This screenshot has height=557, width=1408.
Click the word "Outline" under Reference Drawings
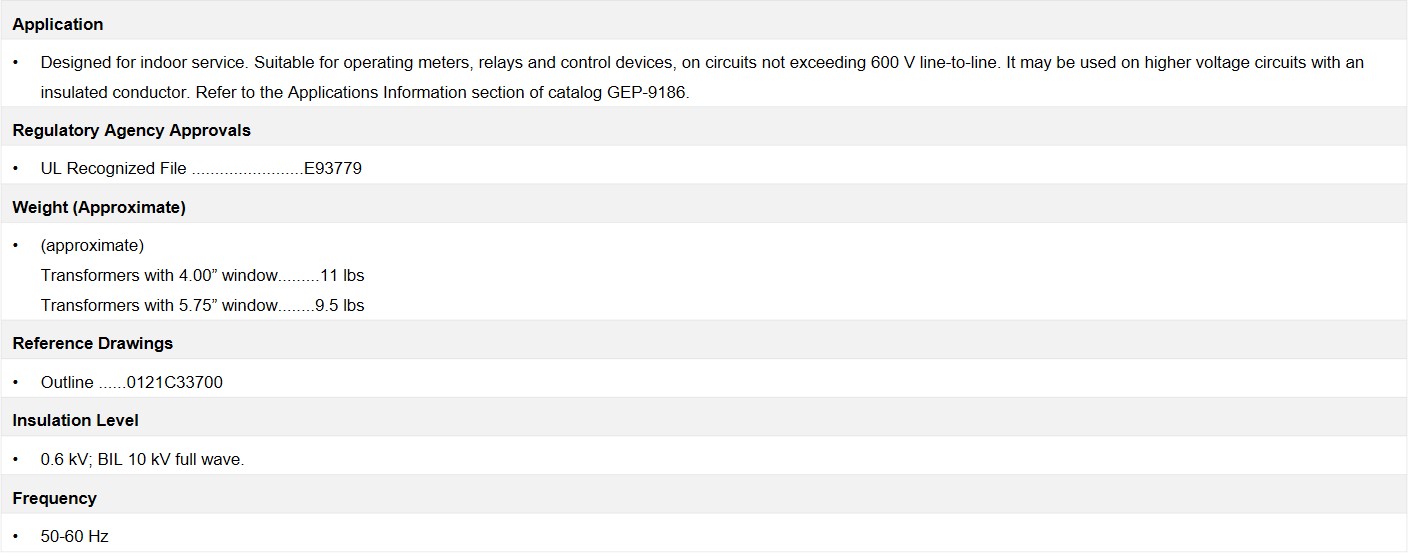click(67, 382)
